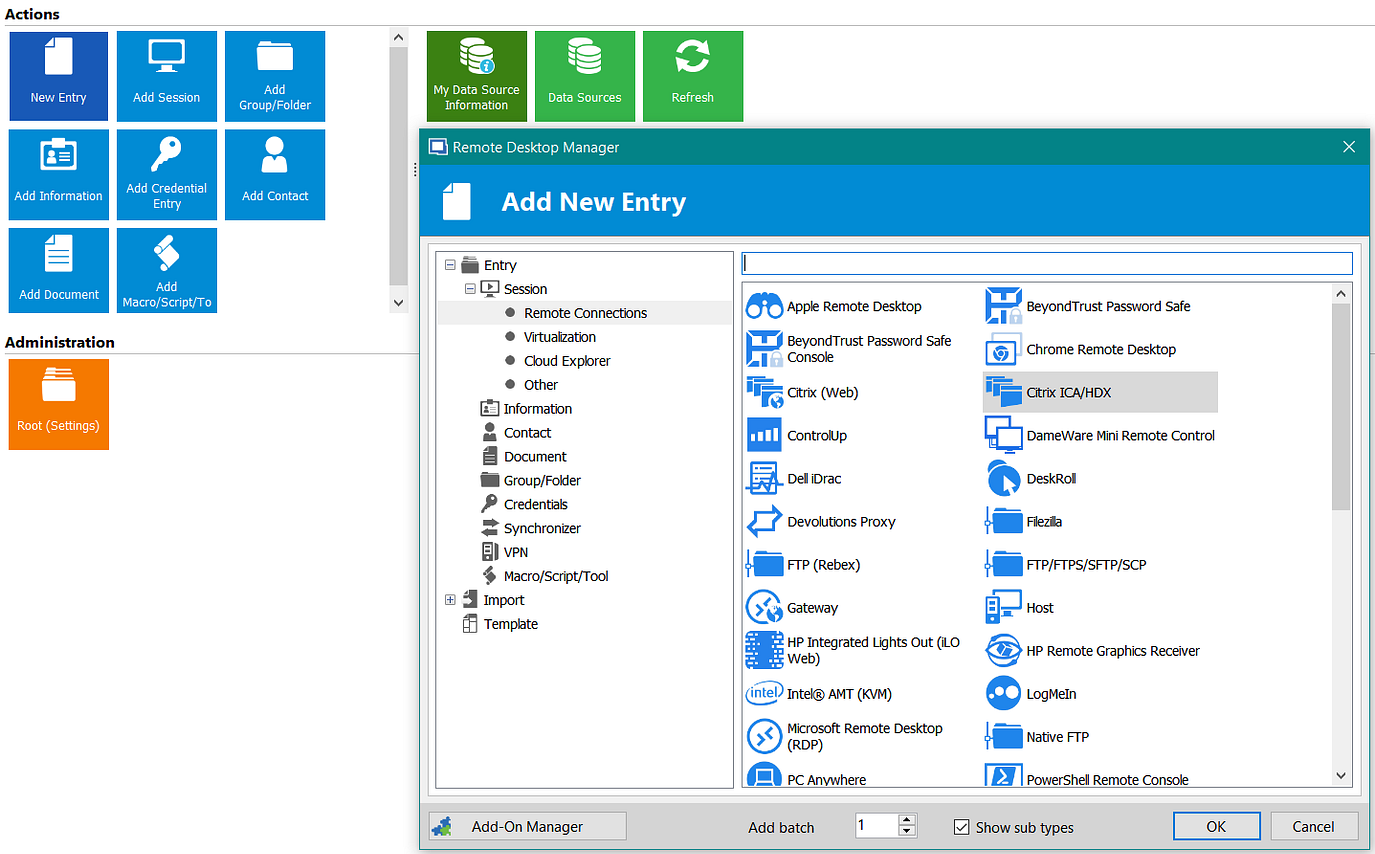Click the OK button
Screen dimensions: 1375x854
[x=1216, y=826]
